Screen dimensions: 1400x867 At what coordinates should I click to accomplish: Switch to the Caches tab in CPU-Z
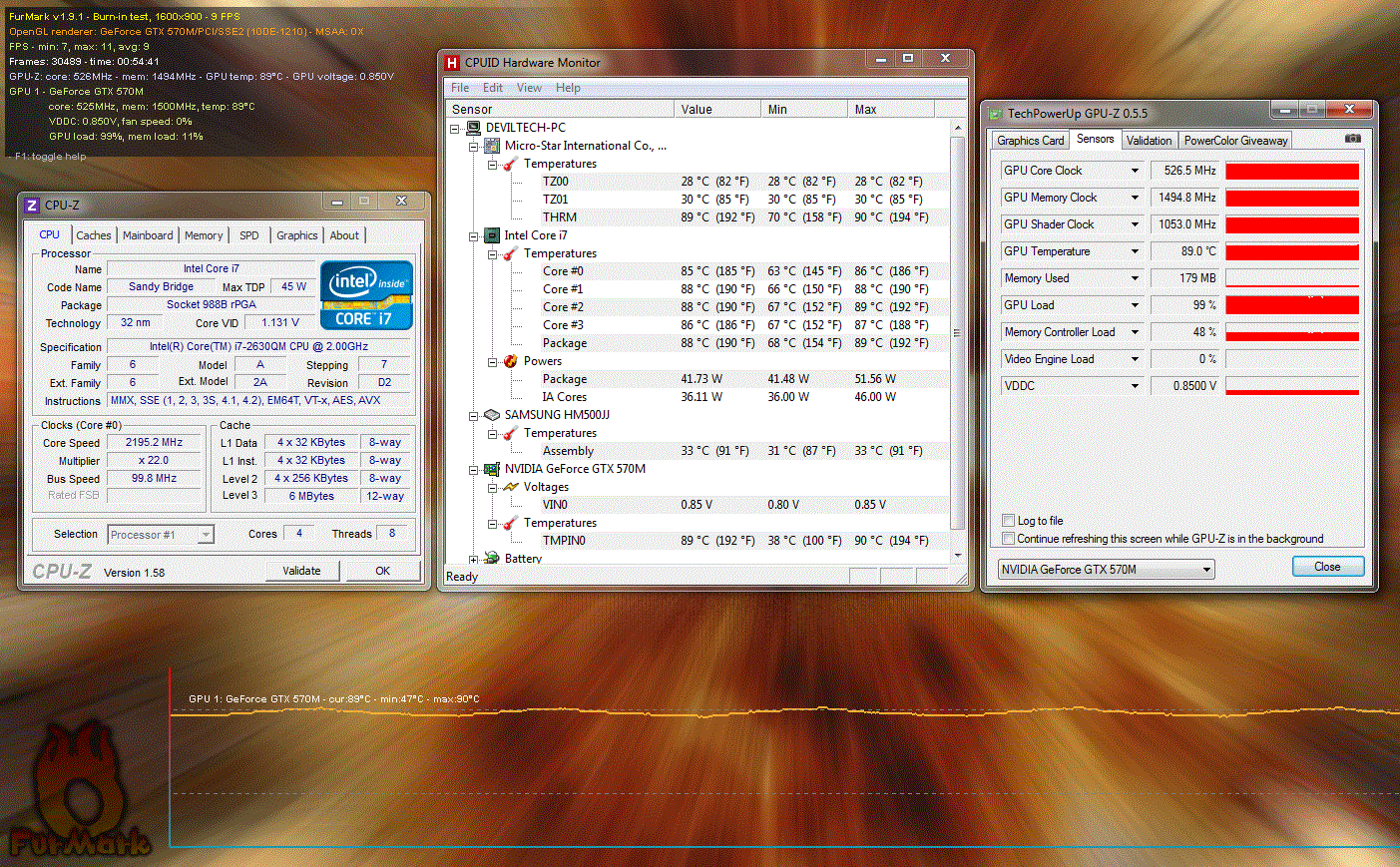coord(94,235)
